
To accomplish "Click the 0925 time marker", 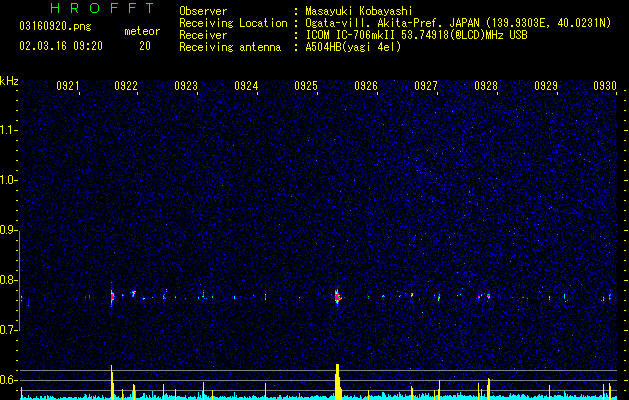I will 306,85.
